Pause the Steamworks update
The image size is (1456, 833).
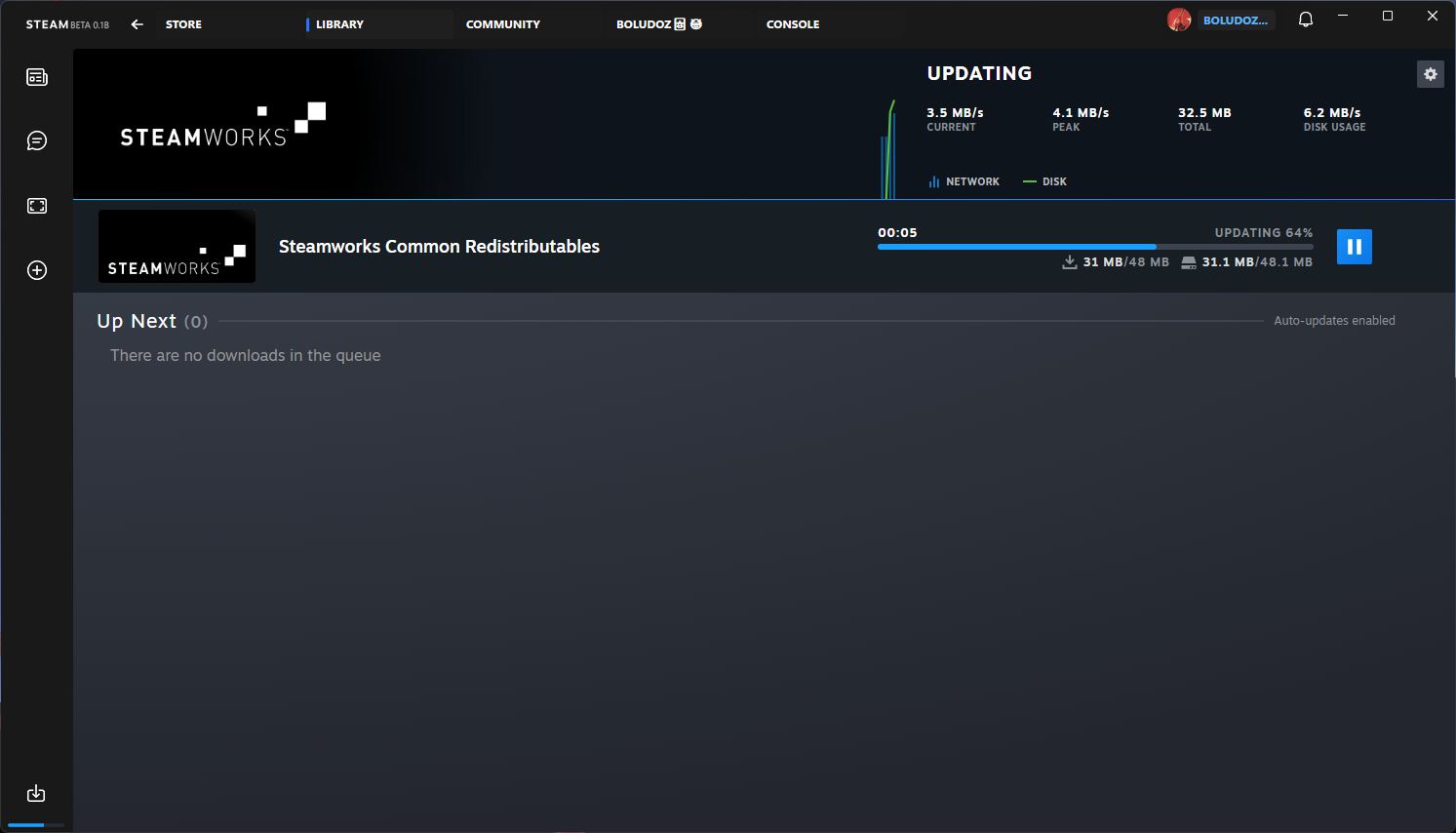click(1355, 247)
